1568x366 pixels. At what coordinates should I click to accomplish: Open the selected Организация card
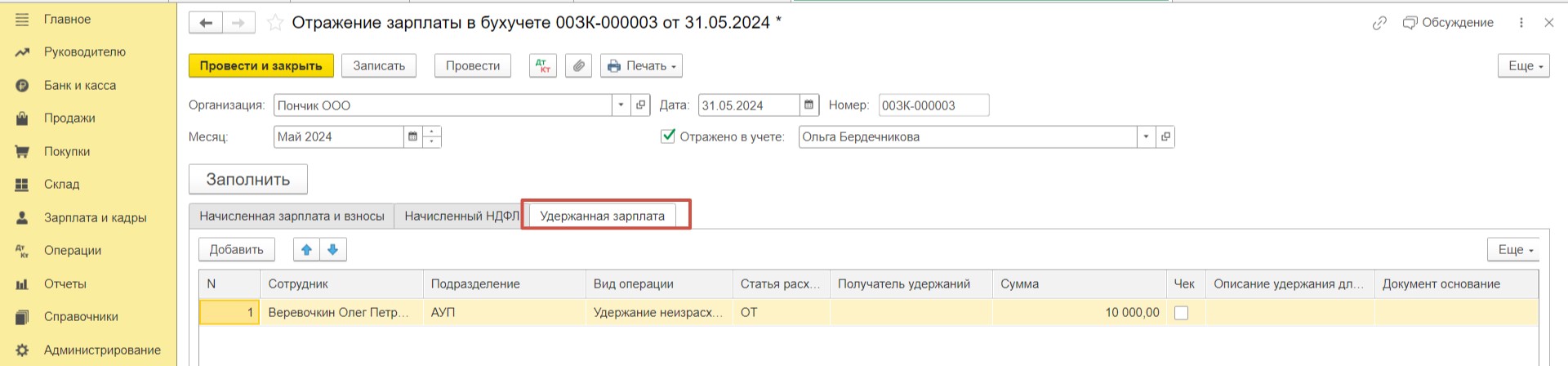tap(641, 105)
